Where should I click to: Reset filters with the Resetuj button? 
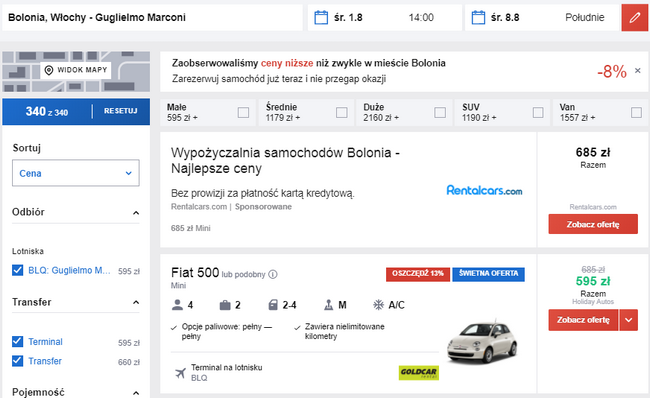pos(121,111)
